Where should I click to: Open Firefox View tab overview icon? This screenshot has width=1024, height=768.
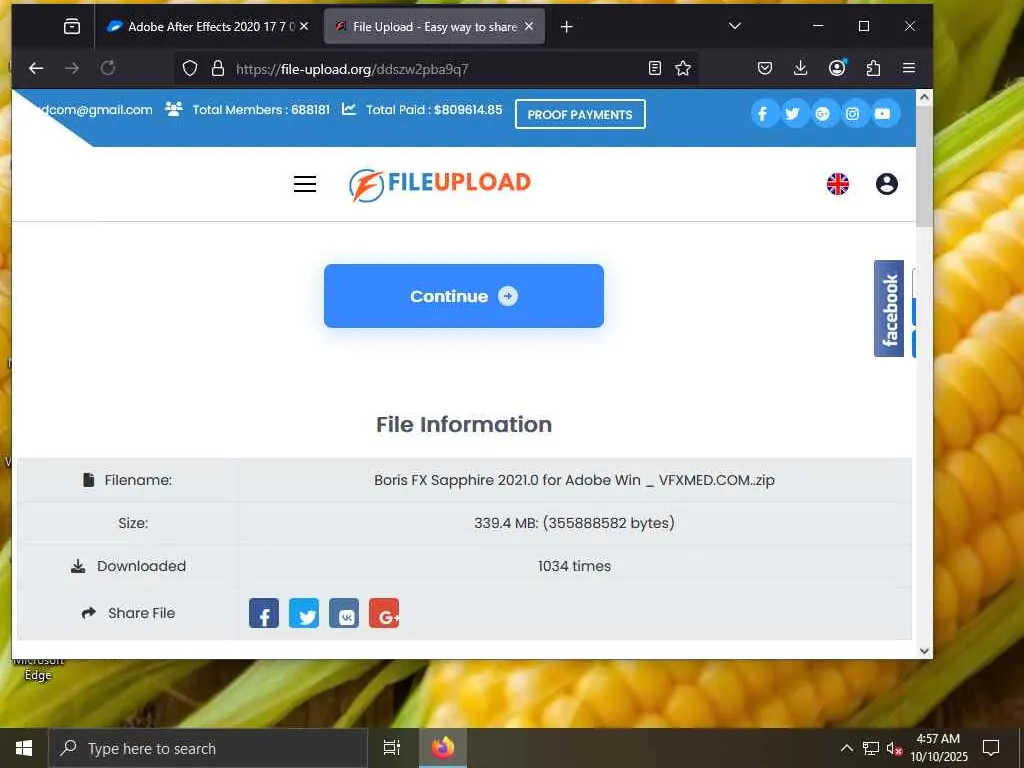[72, 26]
